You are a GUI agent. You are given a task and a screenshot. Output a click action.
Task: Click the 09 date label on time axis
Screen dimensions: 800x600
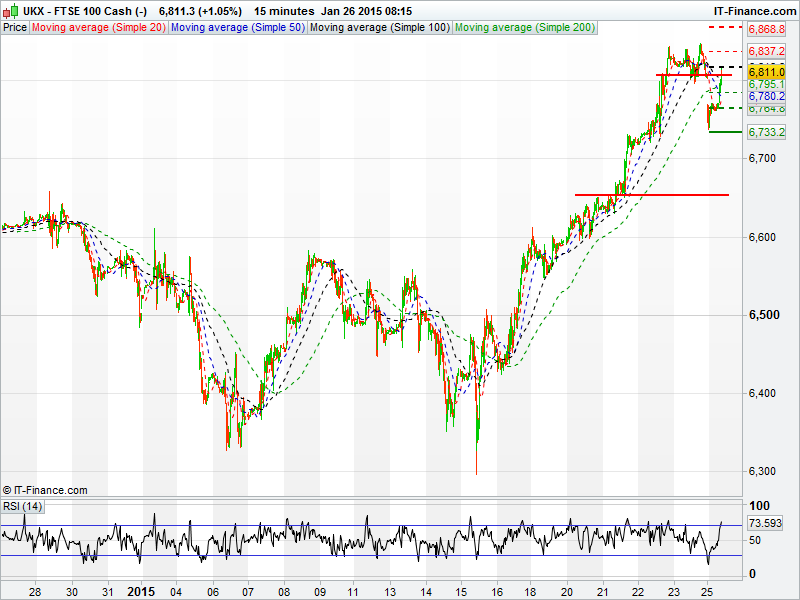pyautogui.click(x=320, y=592)
